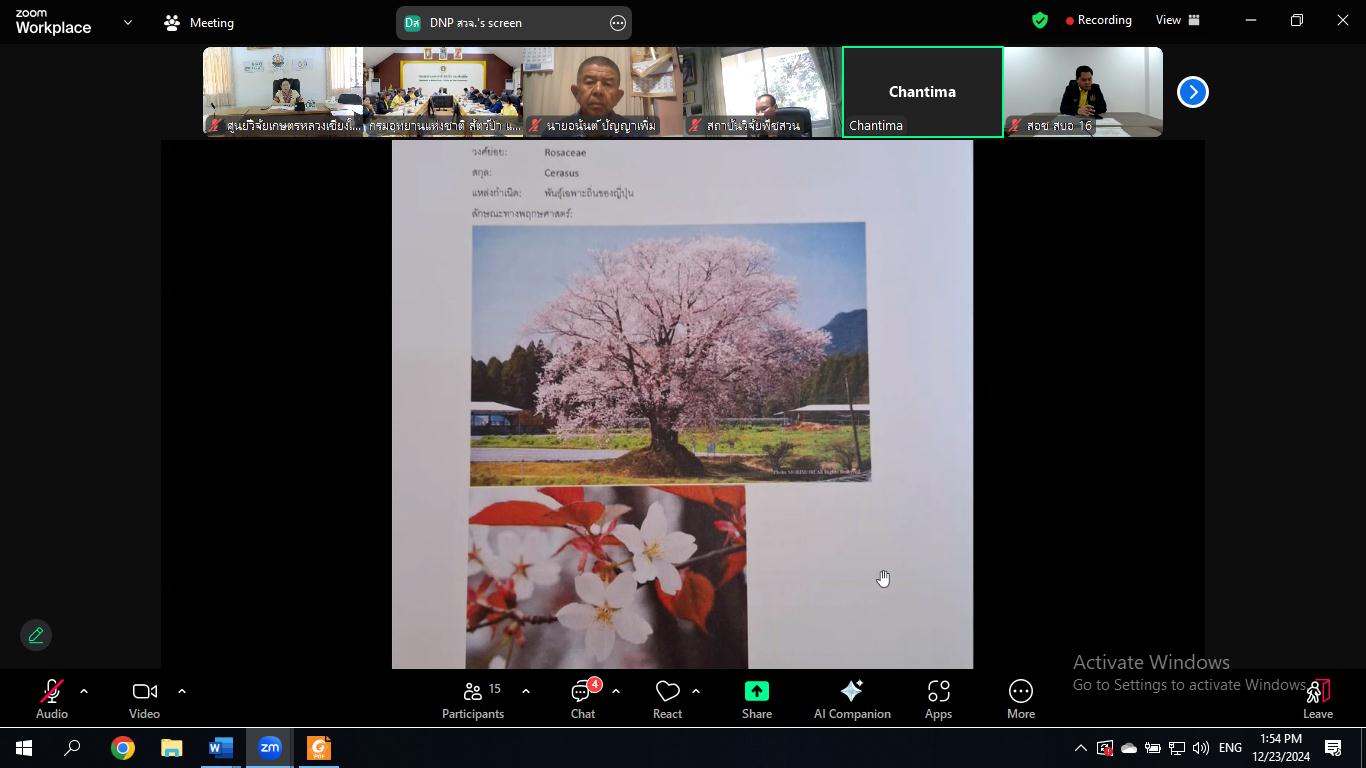The width and height of the screenshot is (1366, 768).
Task: Expand video options arrow beside Video
Action: tap(181, 691)
